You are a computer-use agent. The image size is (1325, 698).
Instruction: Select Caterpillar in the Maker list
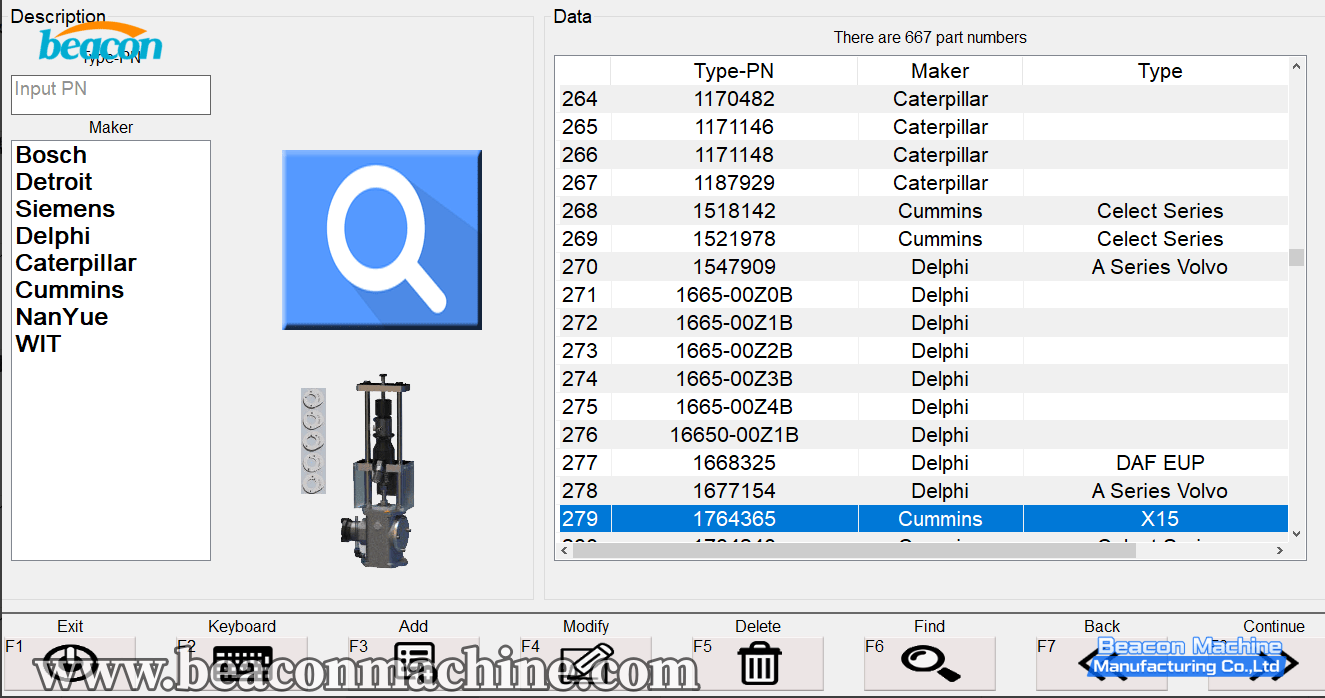point(76,263)
